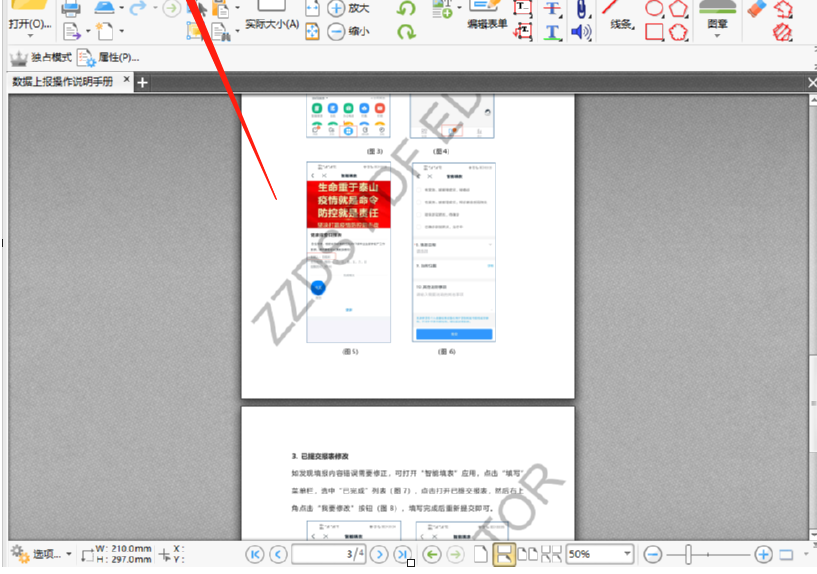
Task: Rotate the page with the green arrow icon
Action: 406,9
